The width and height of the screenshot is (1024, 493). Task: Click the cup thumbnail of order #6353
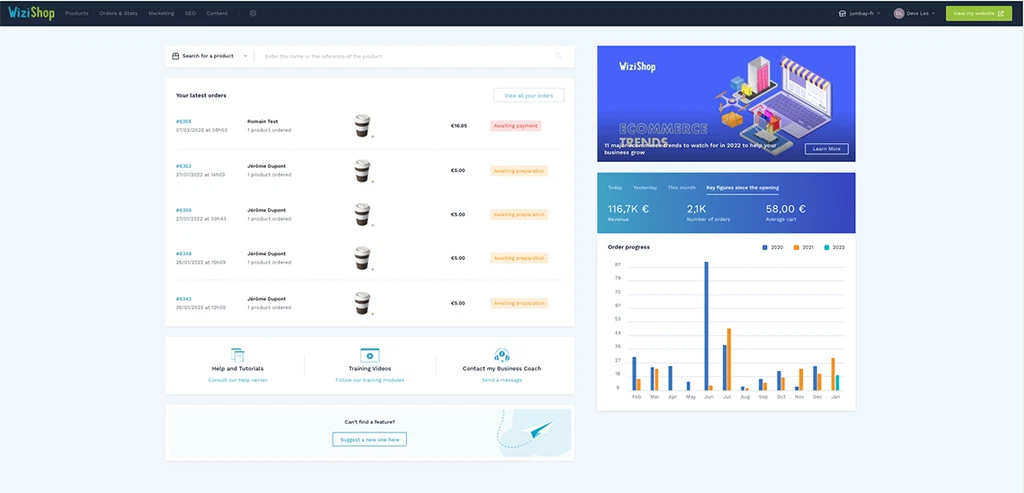point(362,170)
